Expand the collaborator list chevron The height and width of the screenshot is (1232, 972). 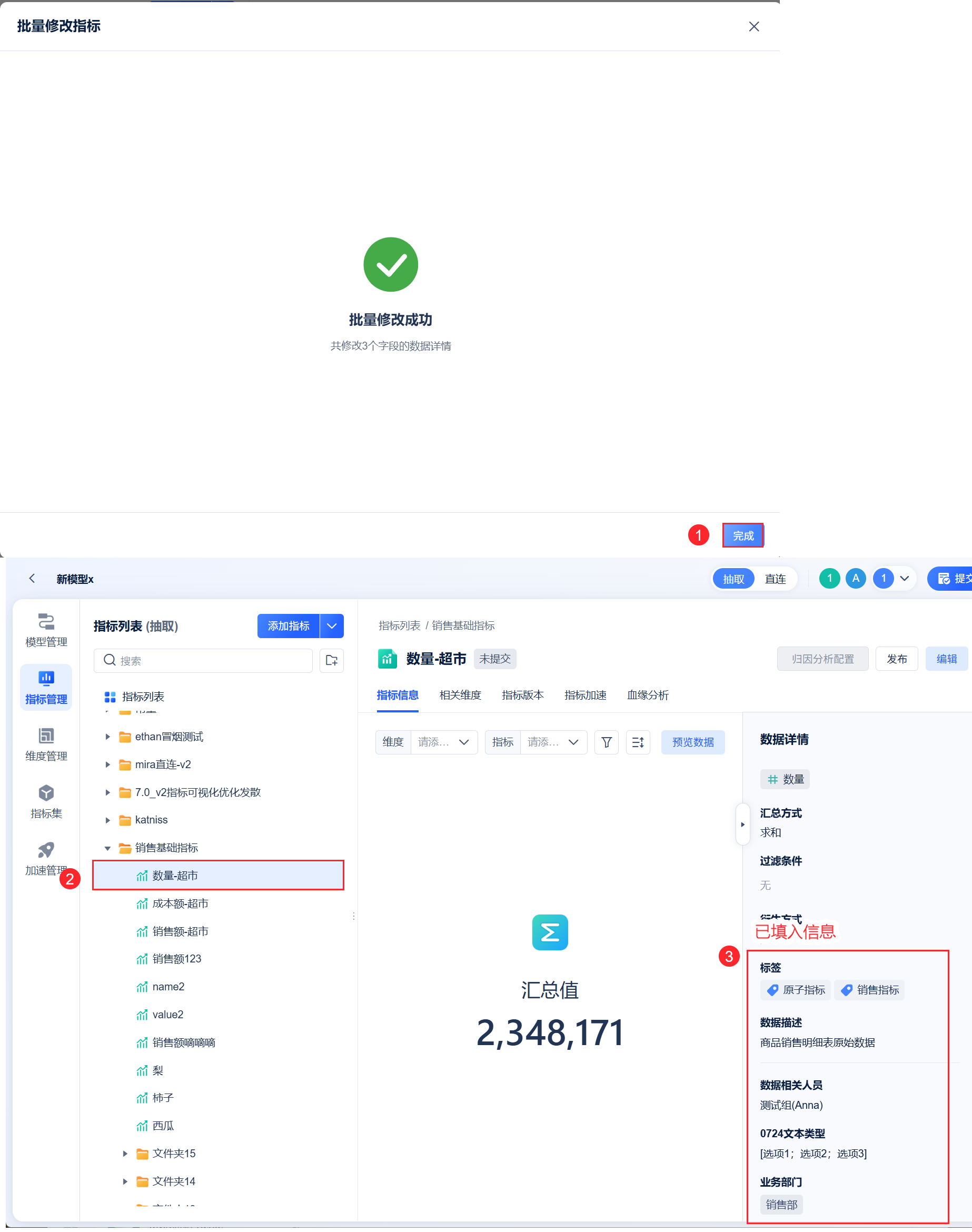pyautogui.click(x=904, y=578)
